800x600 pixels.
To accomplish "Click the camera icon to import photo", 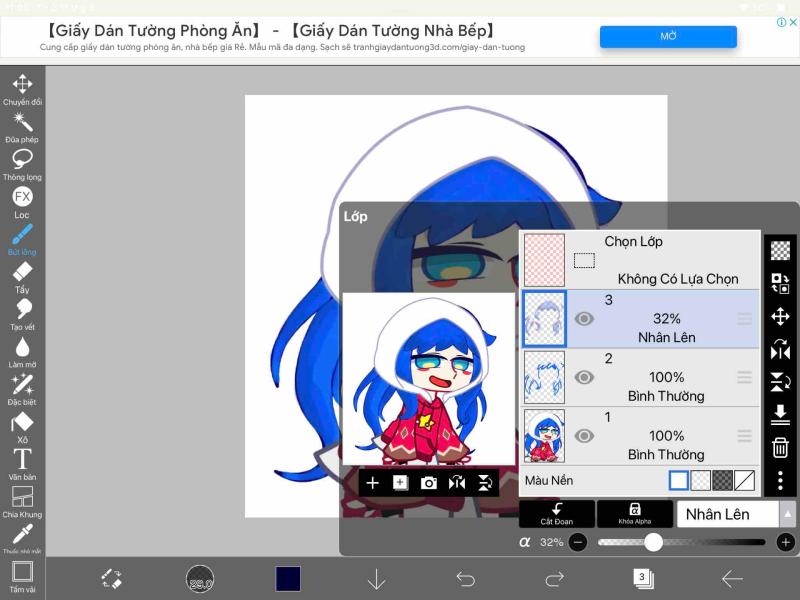I will [x=429, y=483].
